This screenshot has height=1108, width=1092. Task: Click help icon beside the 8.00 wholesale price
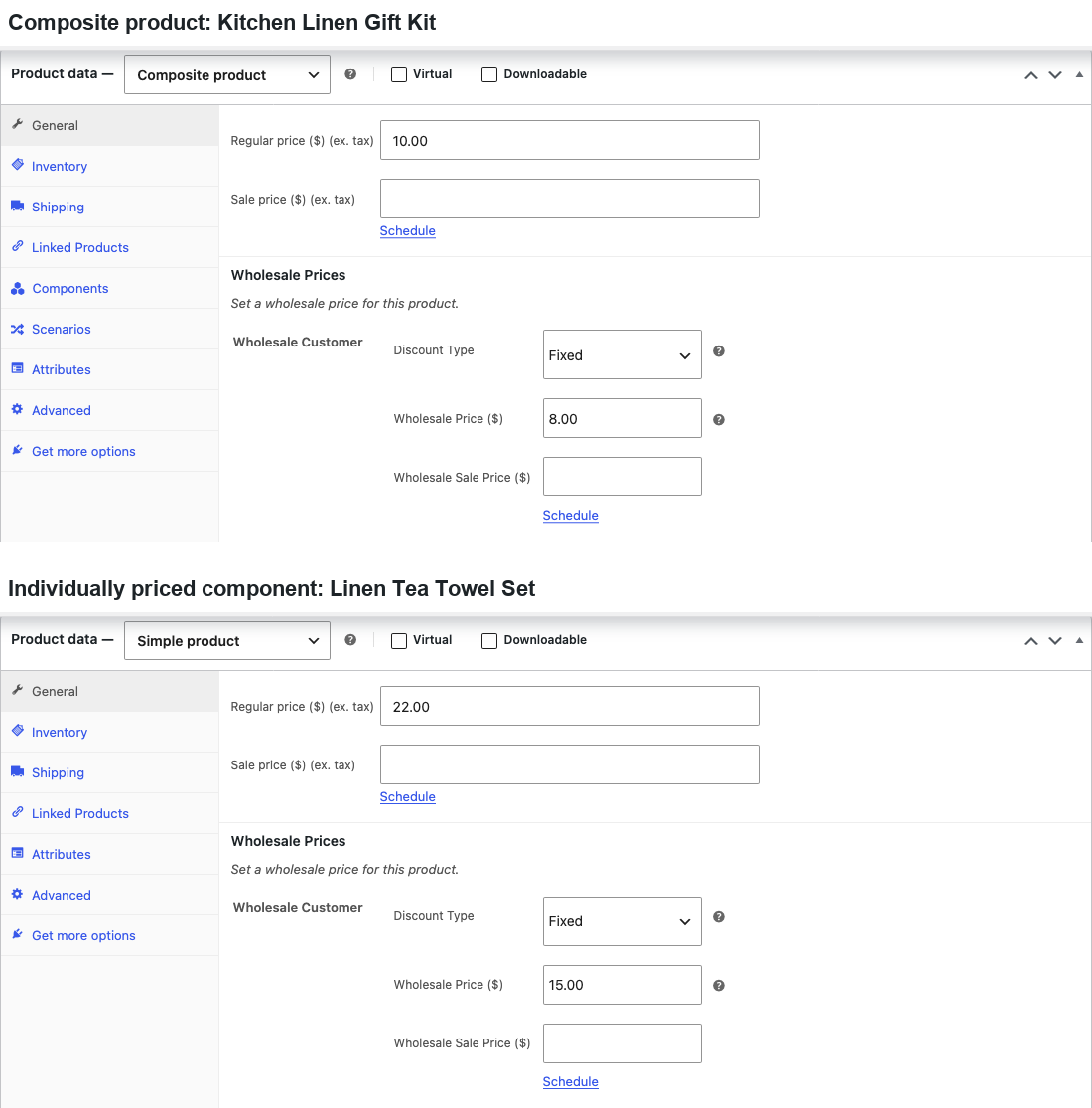click(x=719, y=420)
